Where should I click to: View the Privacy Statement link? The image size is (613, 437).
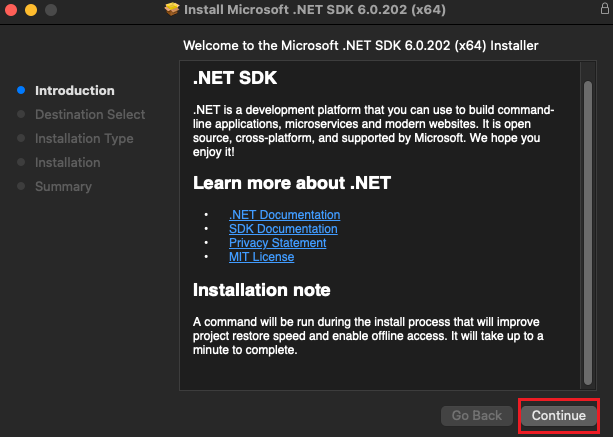(277, 243)
